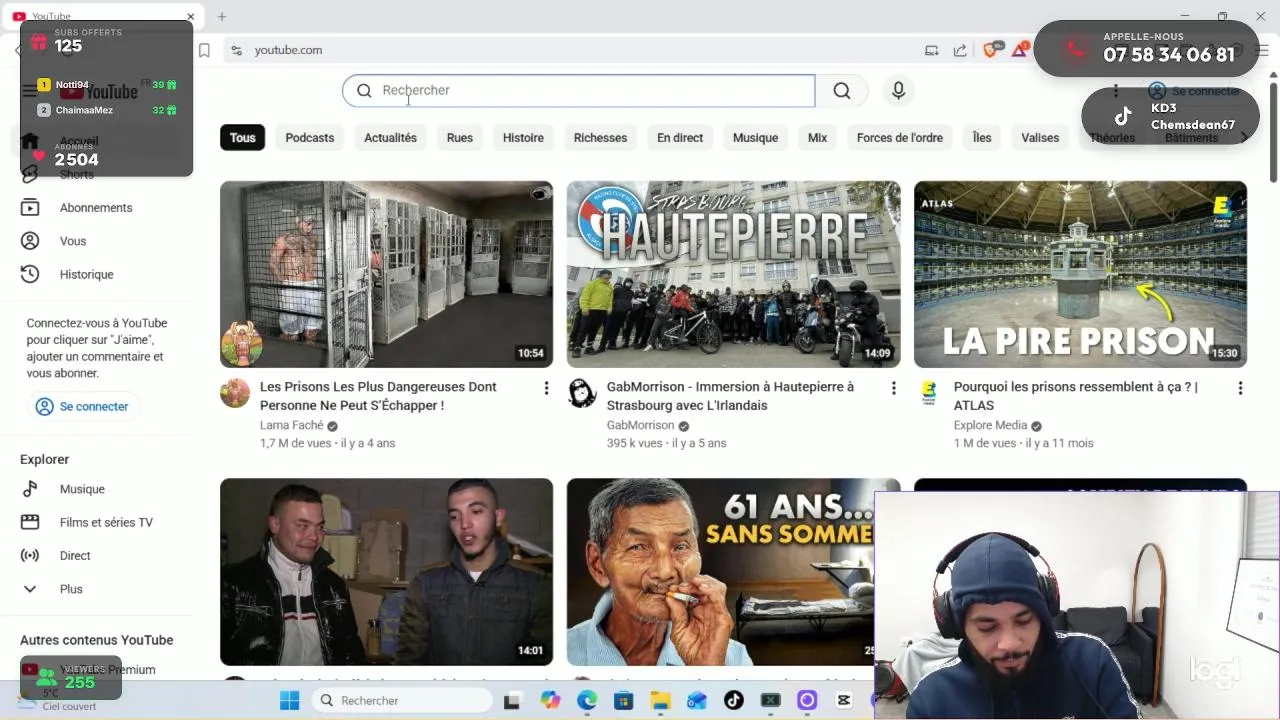Screen dimensions: 1280x720
Task: Open File Explorer from the taskbar
Action: coord(660,700)
